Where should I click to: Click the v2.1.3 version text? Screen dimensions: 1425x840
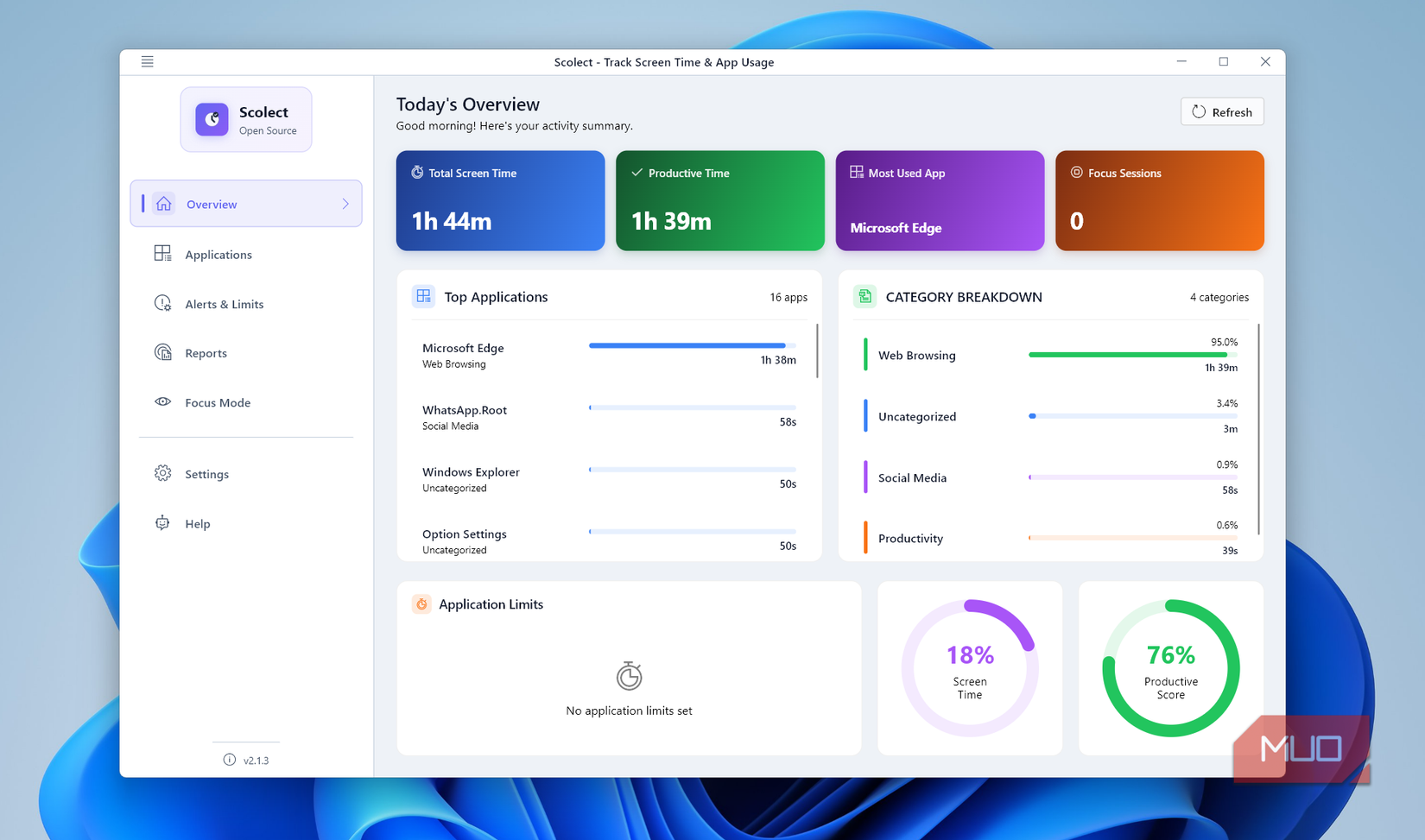[256, 761]
